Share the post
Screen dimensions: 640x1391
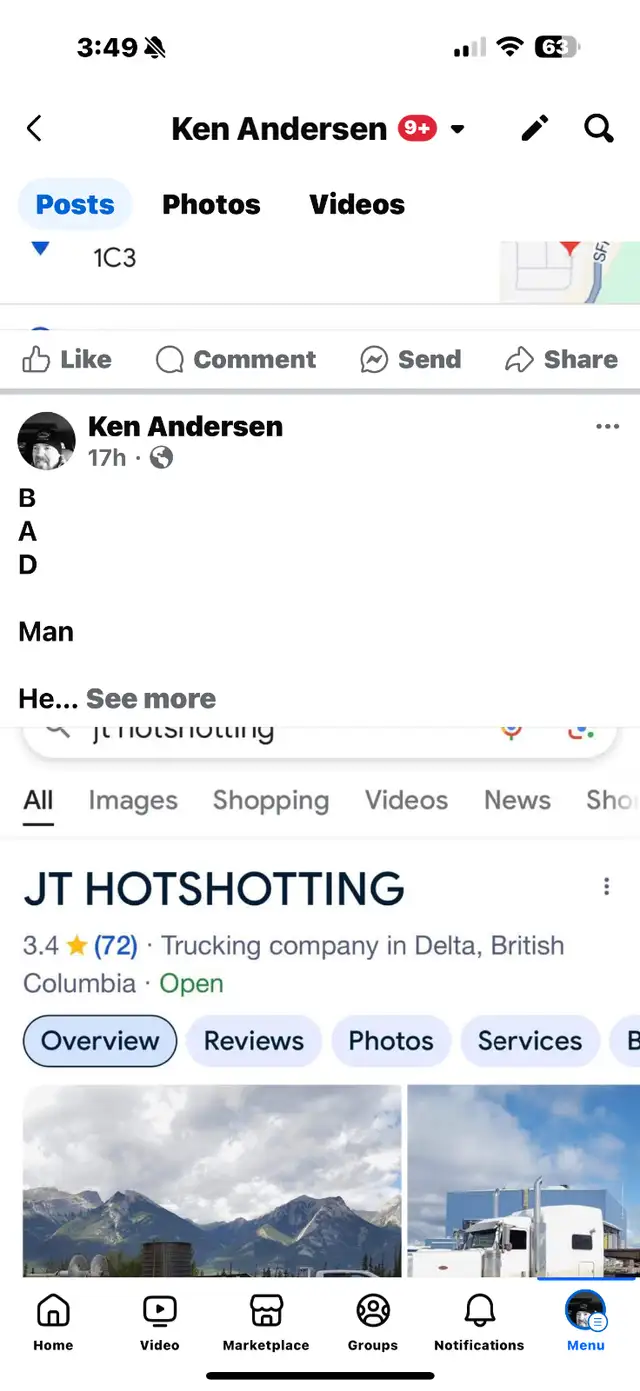562,359
